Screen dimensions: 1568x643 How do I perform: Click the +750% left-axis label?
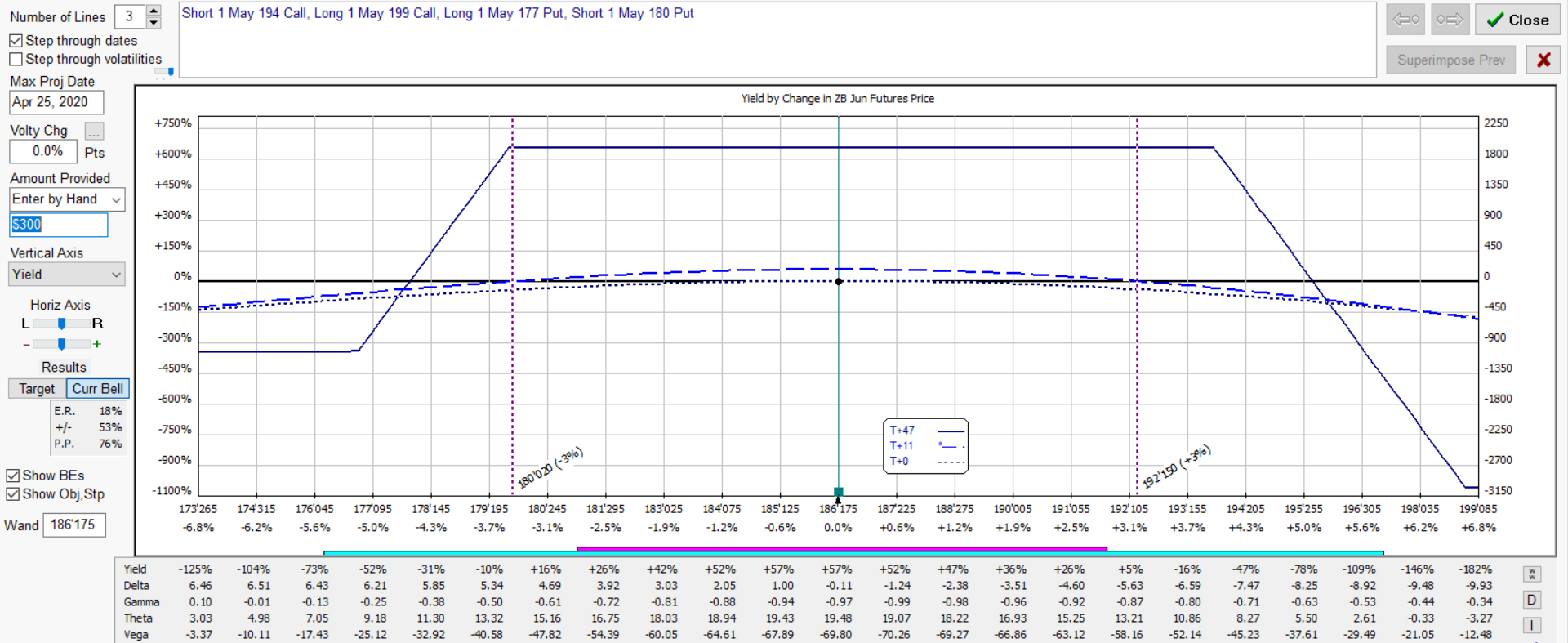(173, 123)
